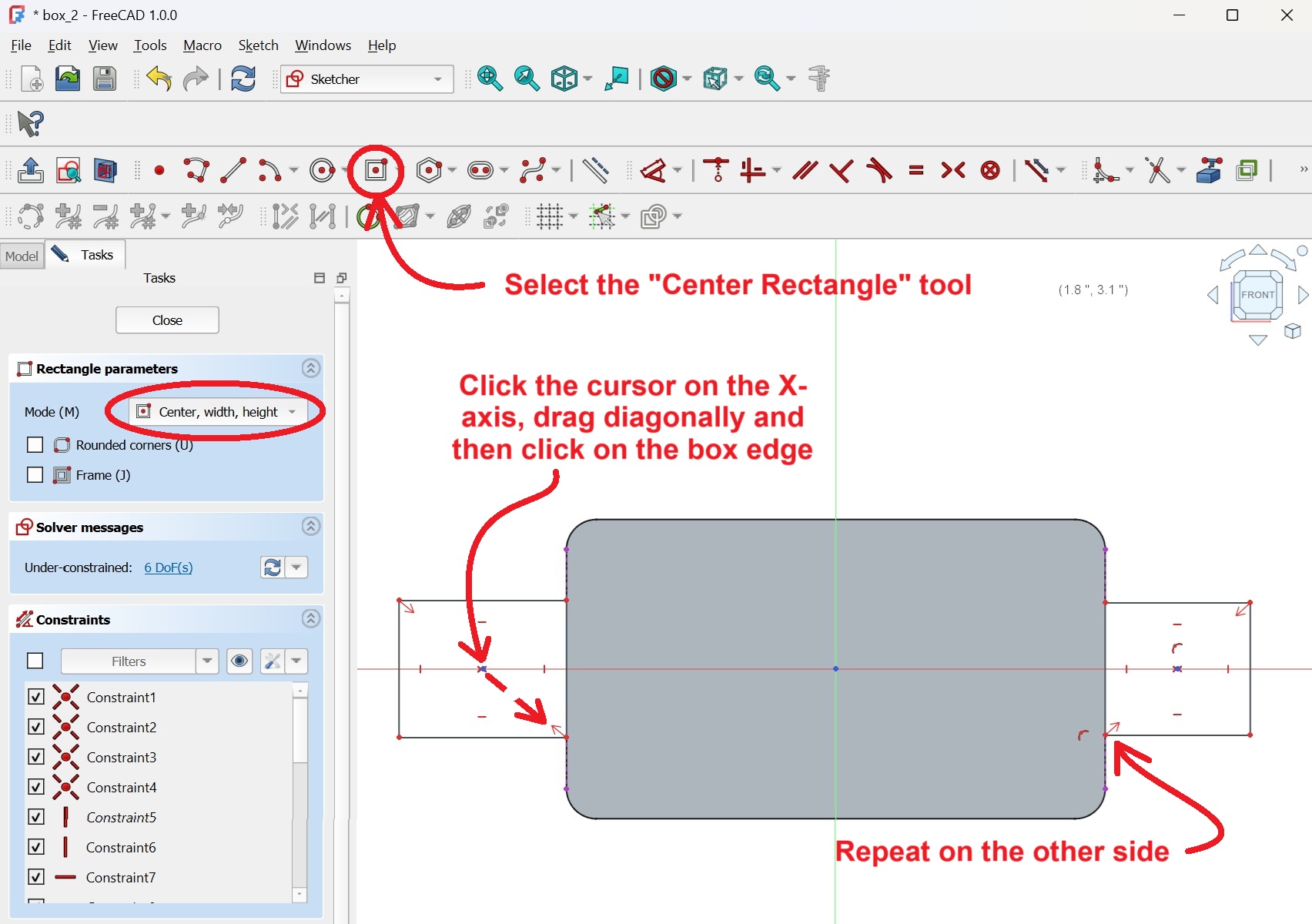
Task: Toggle constraint visibility eye button
Action: coord(239,661)
